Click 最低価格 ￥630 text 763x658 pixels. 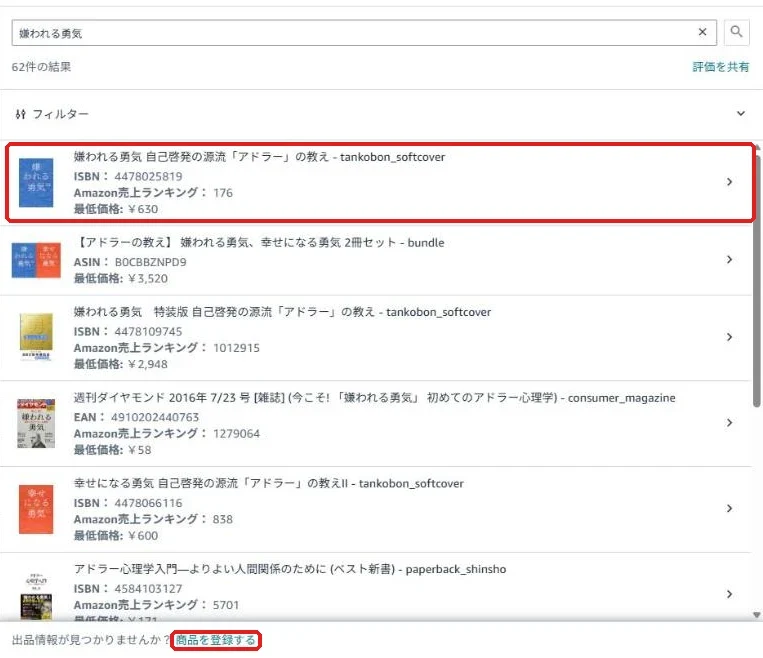[x=116, y=209]
